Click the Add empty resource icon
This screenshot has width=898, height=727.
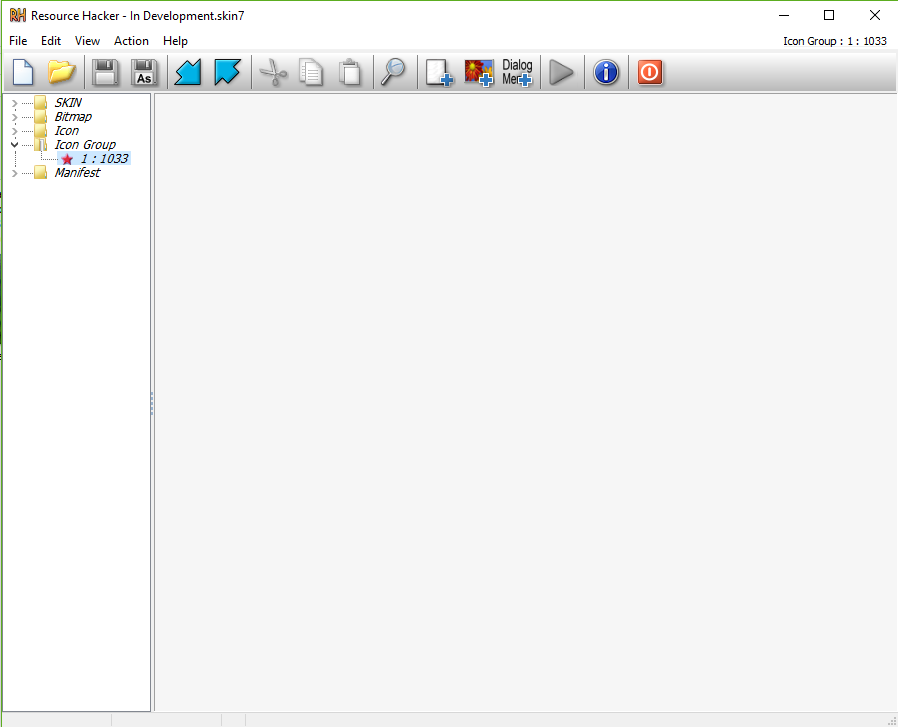[439, 73]
